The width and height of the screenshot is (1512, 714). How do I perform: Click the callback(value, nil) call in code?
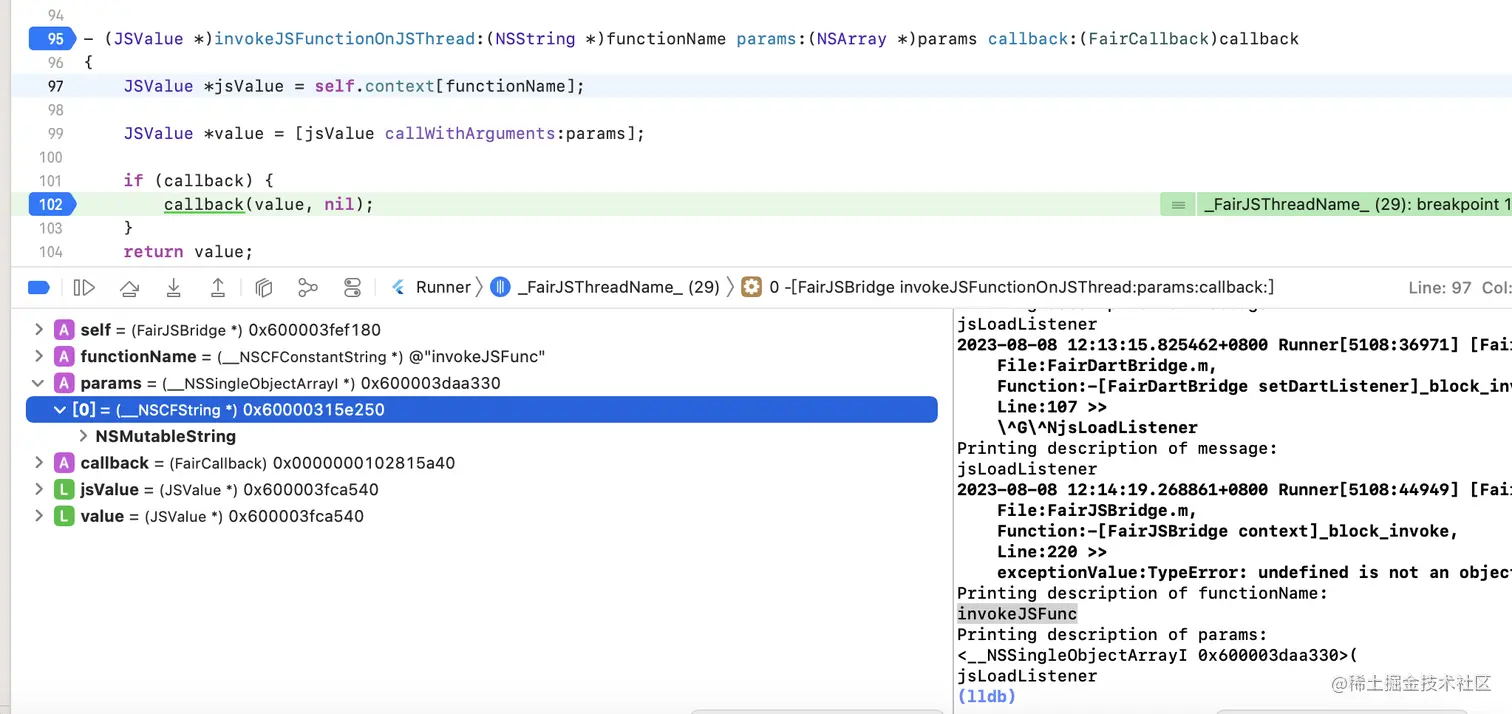(x=268, y=204)
